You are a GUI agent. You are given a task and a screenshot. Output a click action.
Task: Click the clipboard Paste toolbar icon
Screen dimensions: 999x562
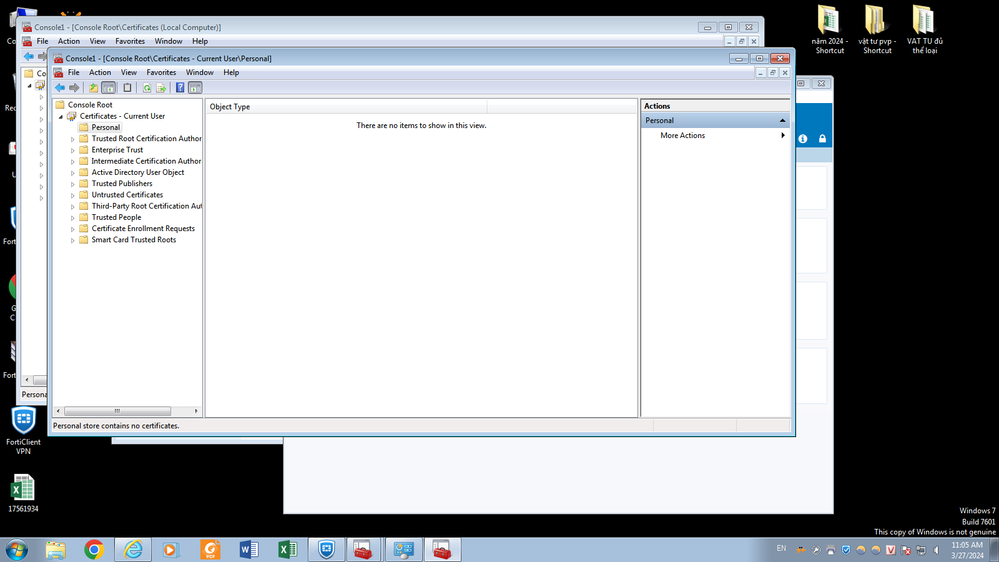click(x=127, y=88)
